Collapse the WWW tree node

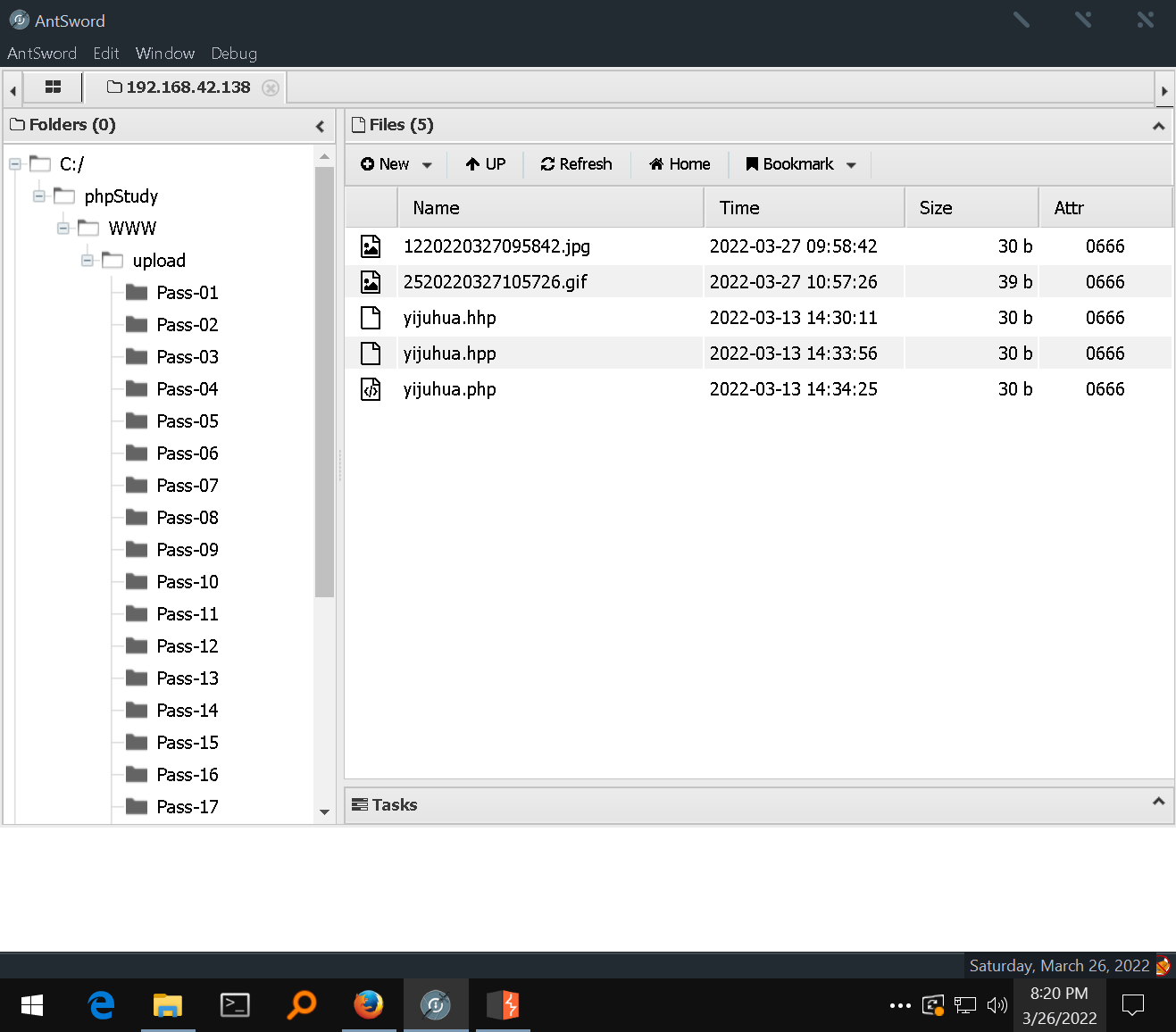[x=63, y=229]
